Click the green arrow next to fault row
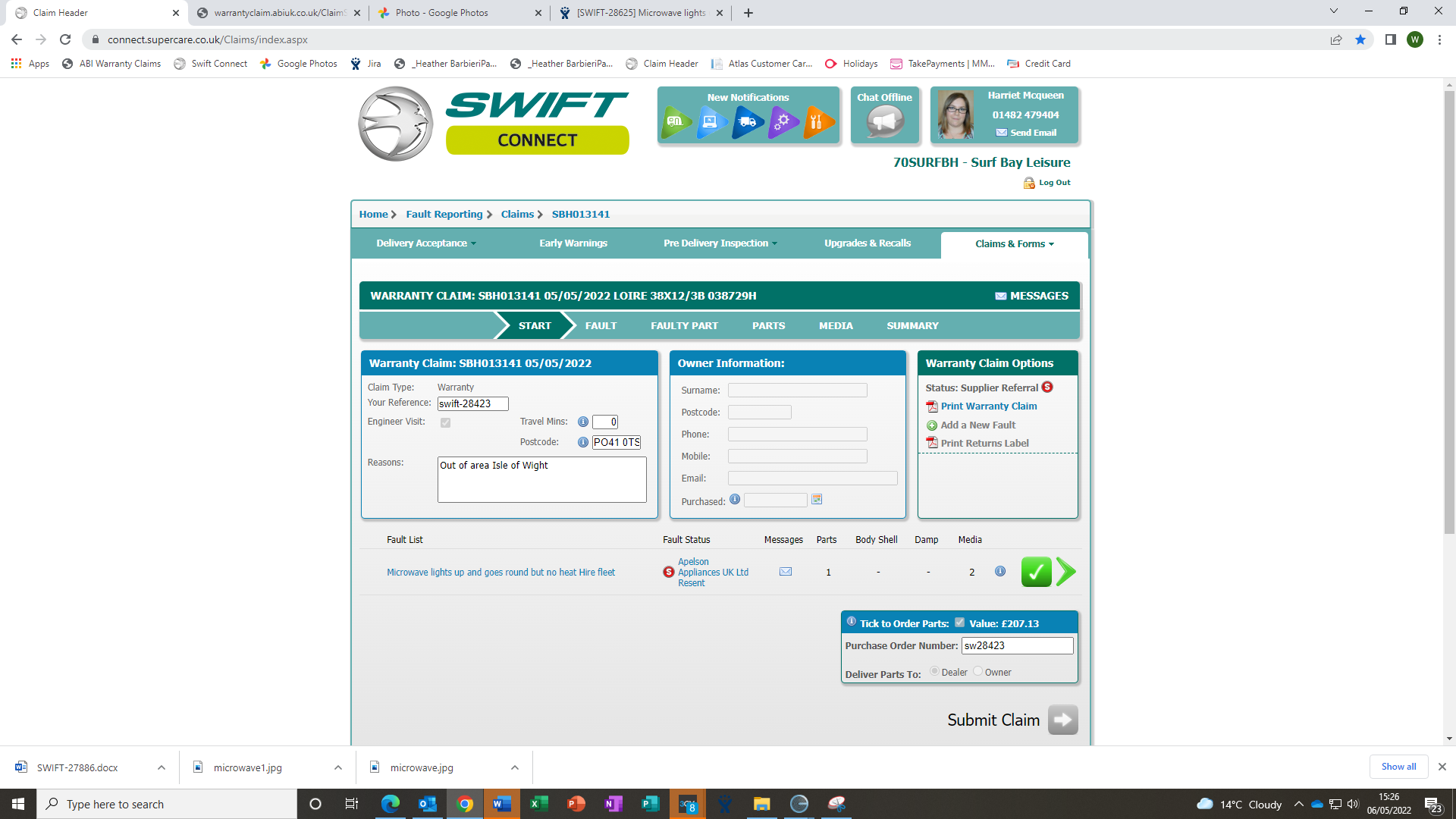The width and height of the screenshot is (1456, 819). (1065, 572)
